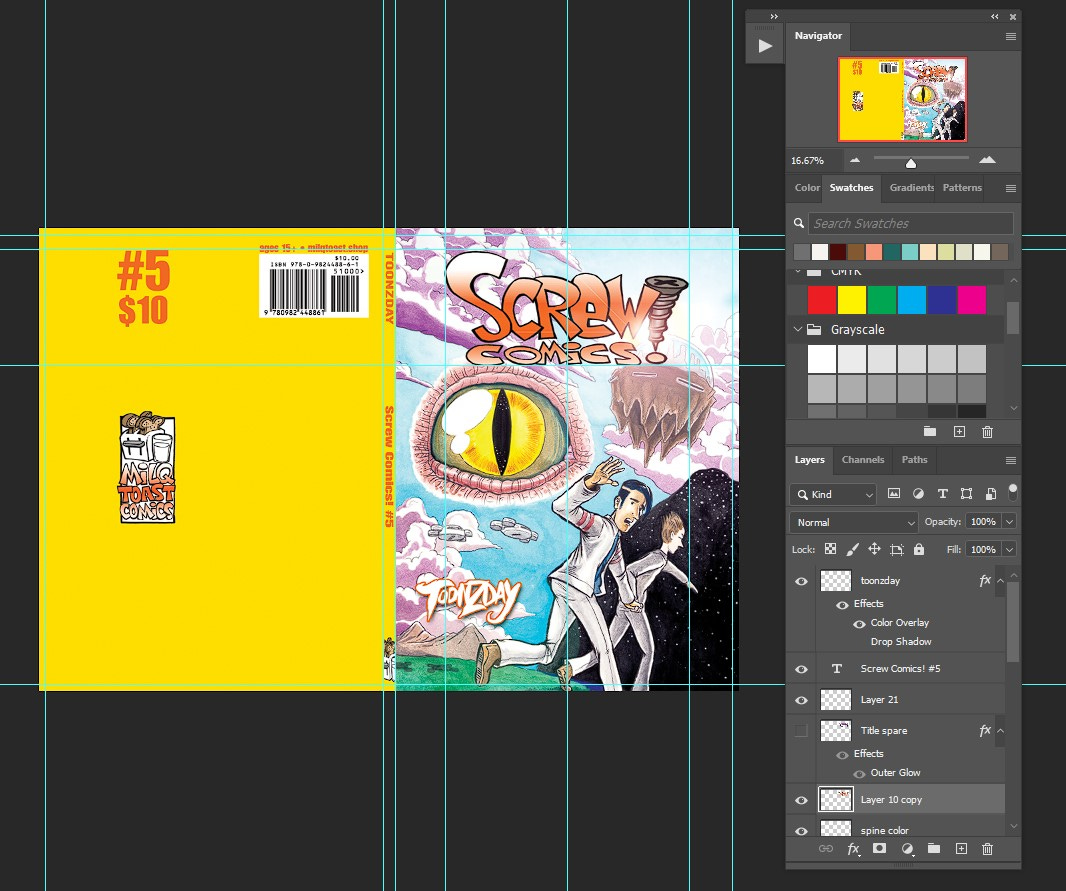Screen dimensions: 1066x891
Task: Click the Navigator document thumbnail
Action: pos(902,99)
